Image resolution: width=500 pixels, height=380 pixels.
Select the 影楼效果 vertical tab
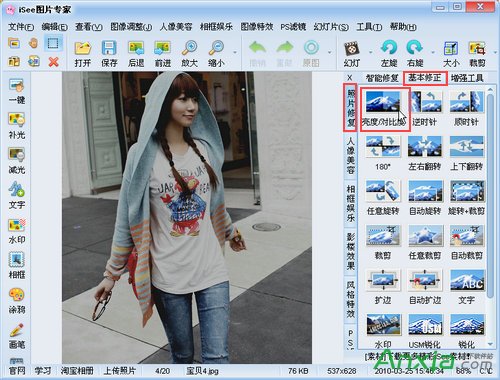tap(350, 251)
